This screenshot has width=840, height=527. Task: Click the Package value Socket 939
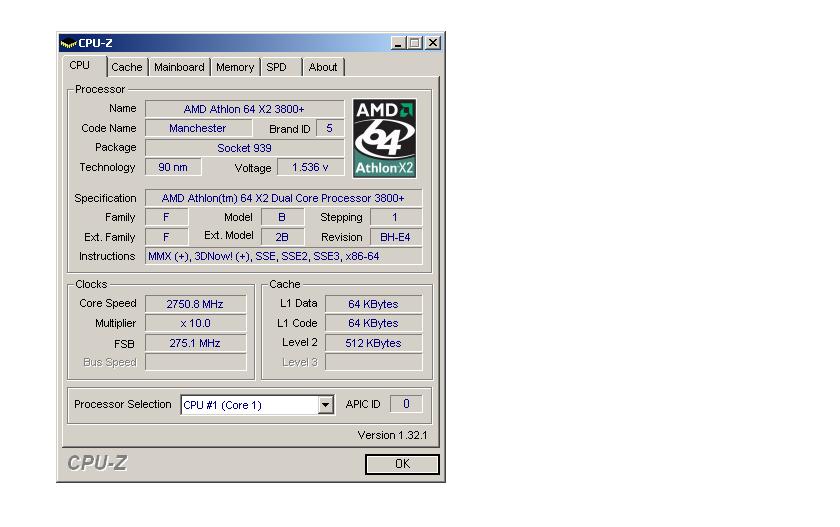pyautogui.click(x=244, y=148)
